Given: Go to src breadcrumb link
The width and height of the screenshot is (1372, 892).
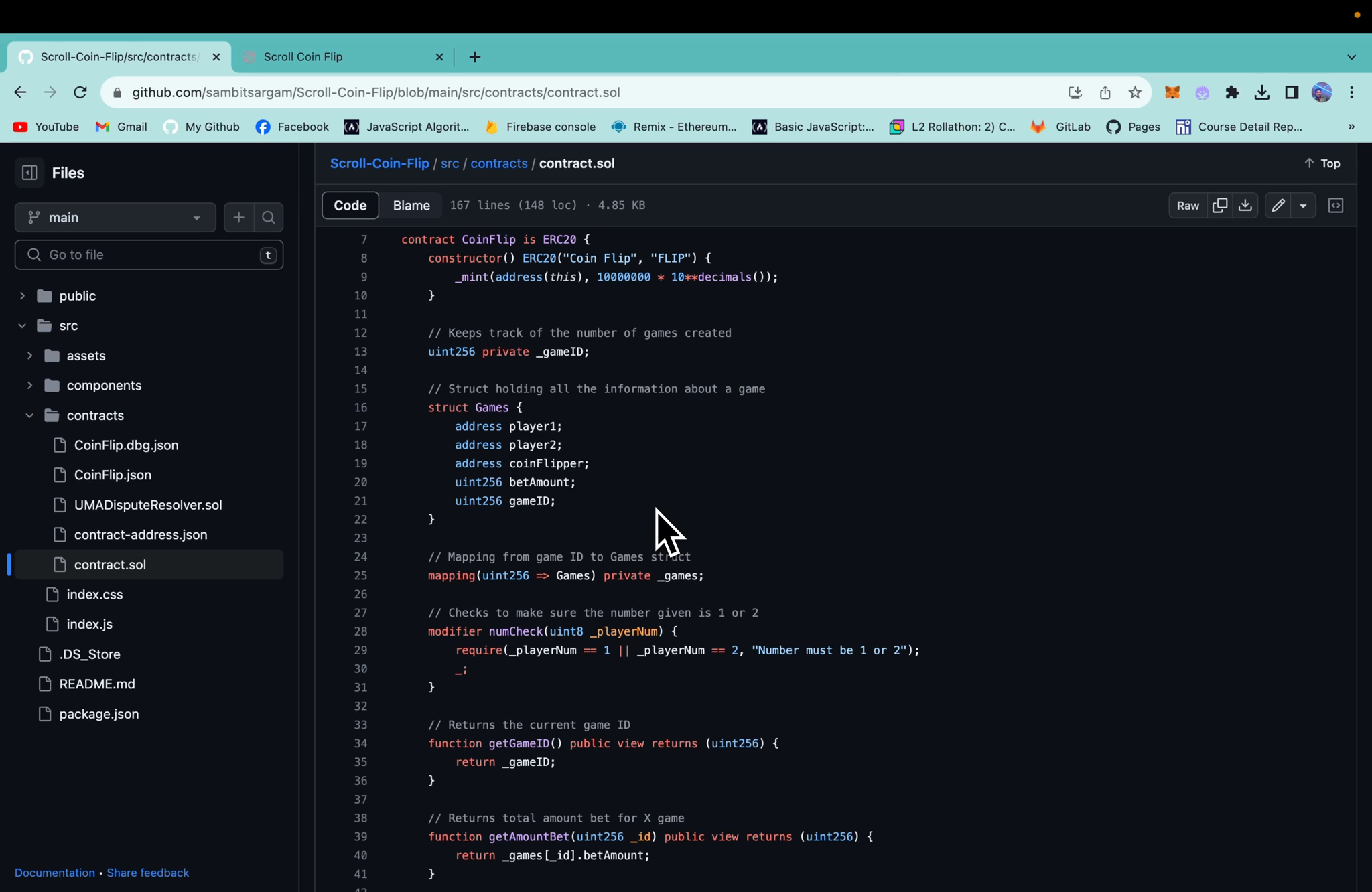Looking at the screenshot, I should coord(450,163).
